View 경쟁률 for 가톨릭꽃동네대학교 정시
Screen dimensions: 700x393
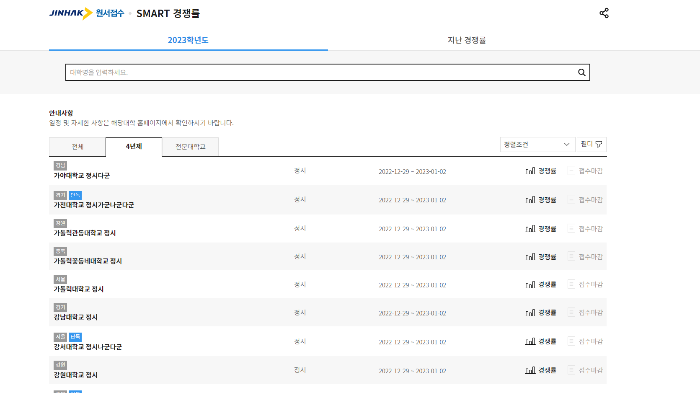pos(541,257)
